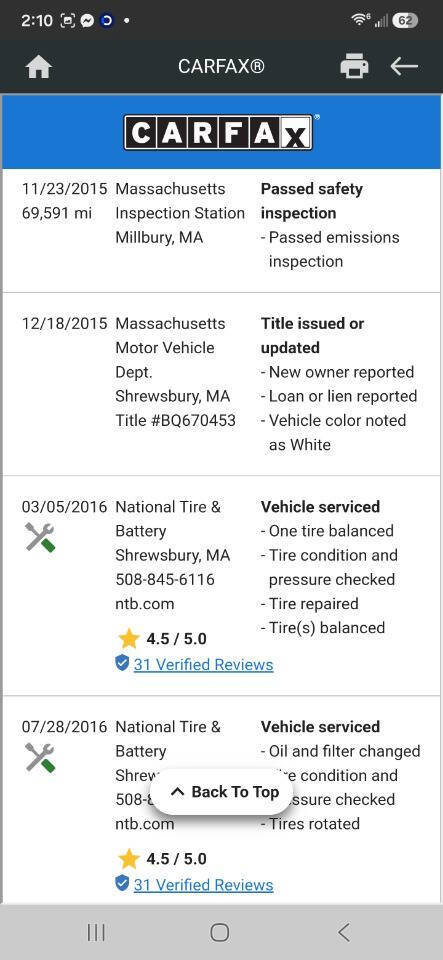The height and width of the screenshot is (960, 443).
Task: Select the ntb.com text in 03/05/2016 entry
Action: (145, 604)
